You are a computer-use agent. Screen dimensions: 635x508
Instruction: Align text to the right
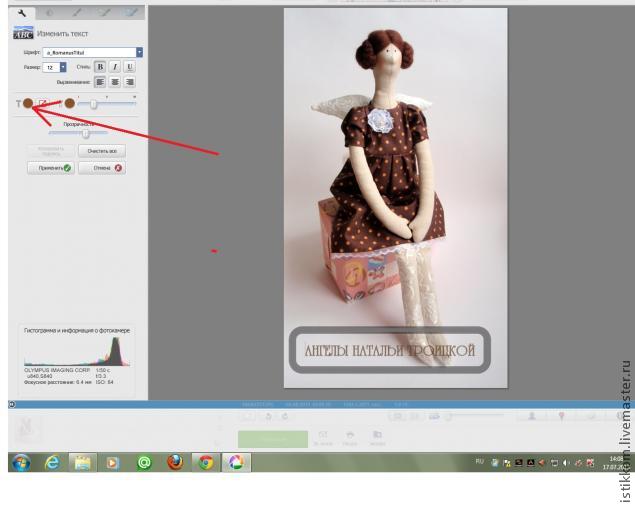click(x=130, y=82)
